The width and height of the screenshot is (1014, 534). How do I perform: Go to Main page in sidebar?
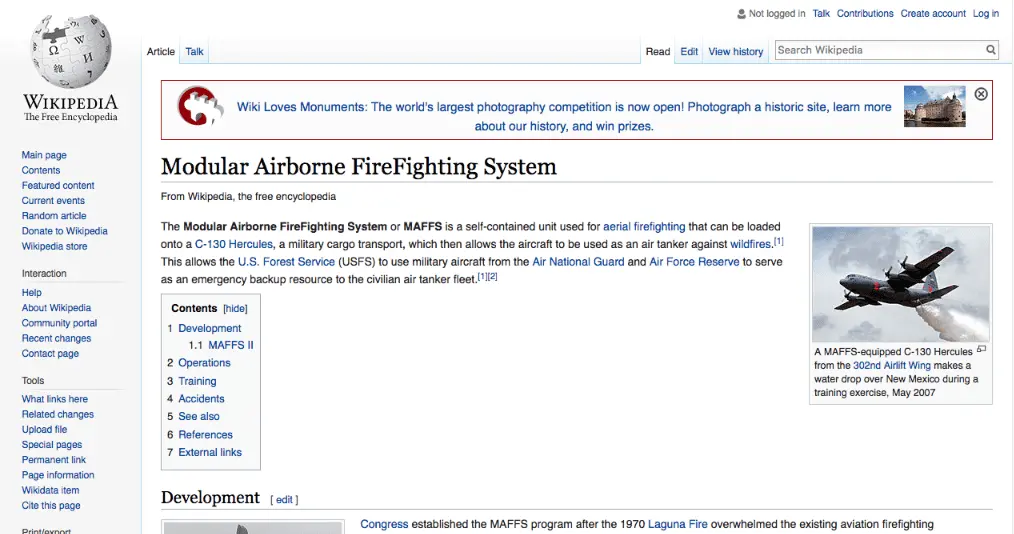44,155
